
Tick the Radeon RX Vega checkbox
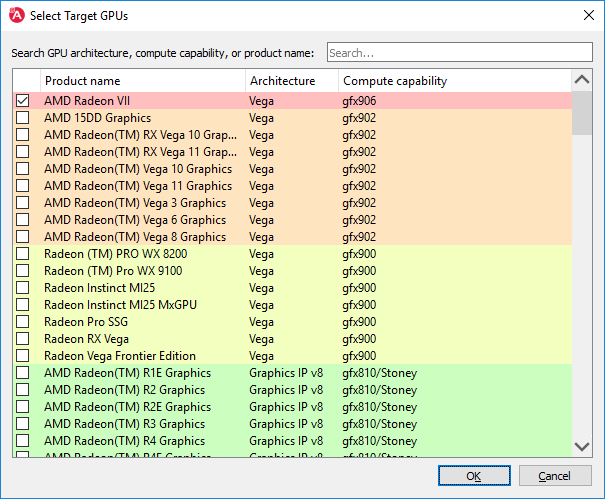pos(23,339)
